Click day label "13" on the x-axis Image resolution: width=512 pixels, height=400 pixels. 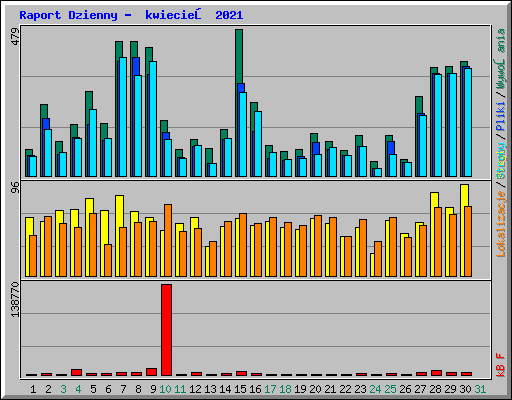pos(210,389)
